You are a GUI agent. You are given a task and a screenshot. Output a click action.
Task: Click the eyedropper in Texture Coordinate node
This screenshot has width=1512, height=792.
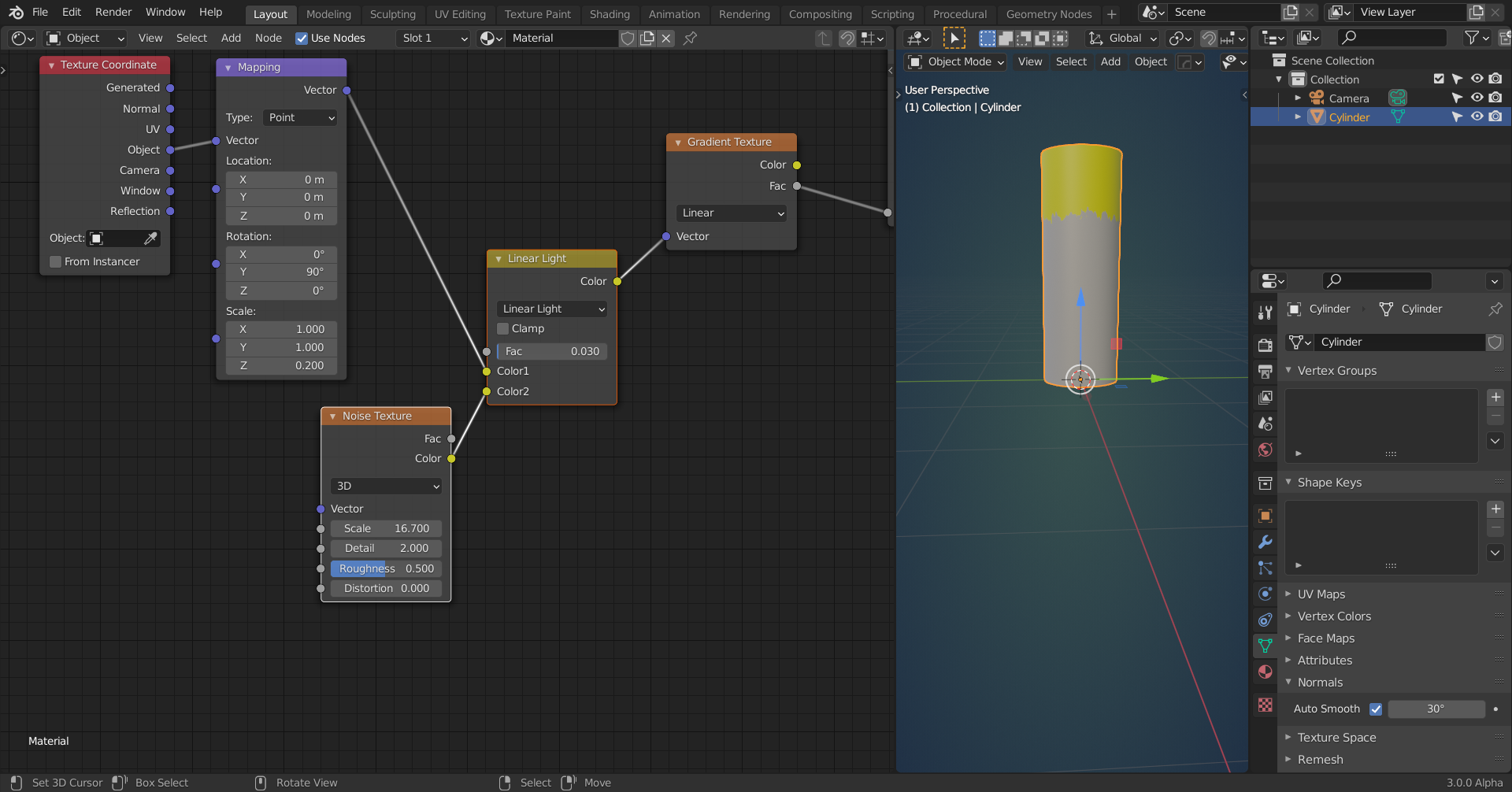coord(150,238)
